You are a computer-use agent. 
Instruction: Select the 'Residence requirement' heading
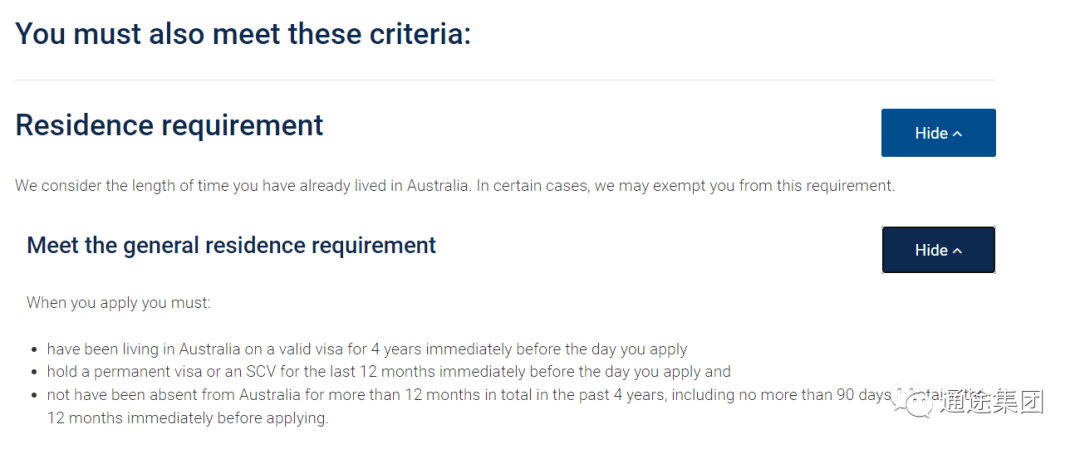tap(169, 125)
